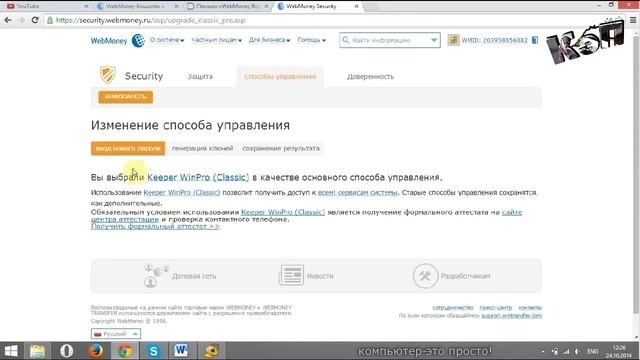Screen dimensions: 640x360
Task: Click the network icon in system tray
Action: pyautogui.click(x=566, y=351)
